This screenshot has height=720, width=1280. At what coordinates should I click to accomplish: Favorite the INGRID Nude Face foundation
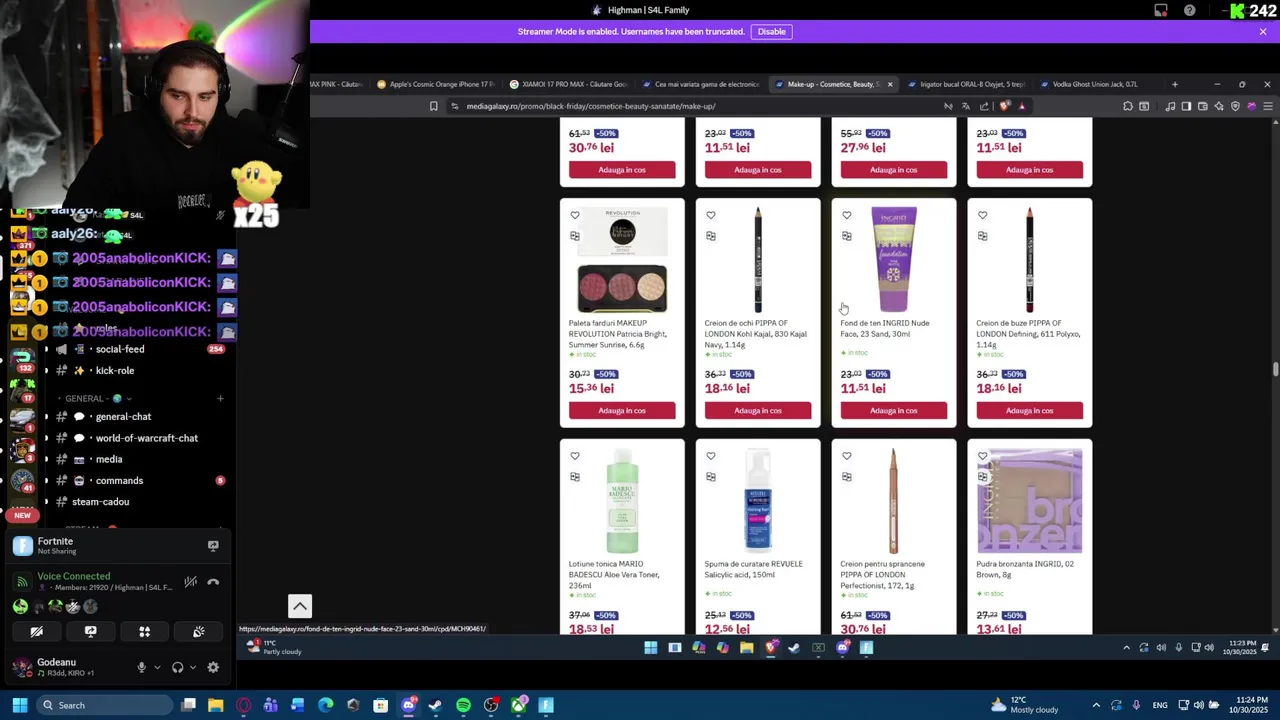point(847,215)
